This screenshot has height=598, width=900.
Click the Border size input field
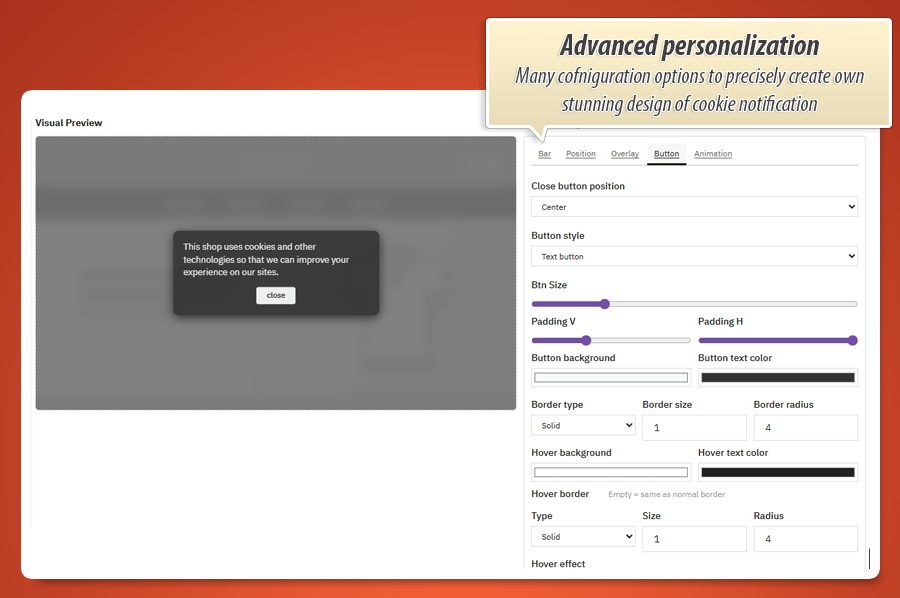[x=694, y=428]
